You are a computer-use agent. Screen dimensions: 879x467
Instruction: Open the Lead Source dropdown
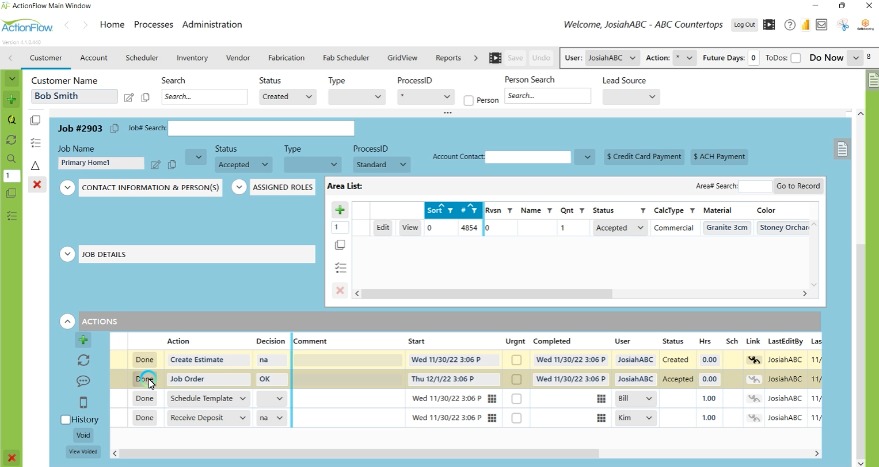point(631,96)
